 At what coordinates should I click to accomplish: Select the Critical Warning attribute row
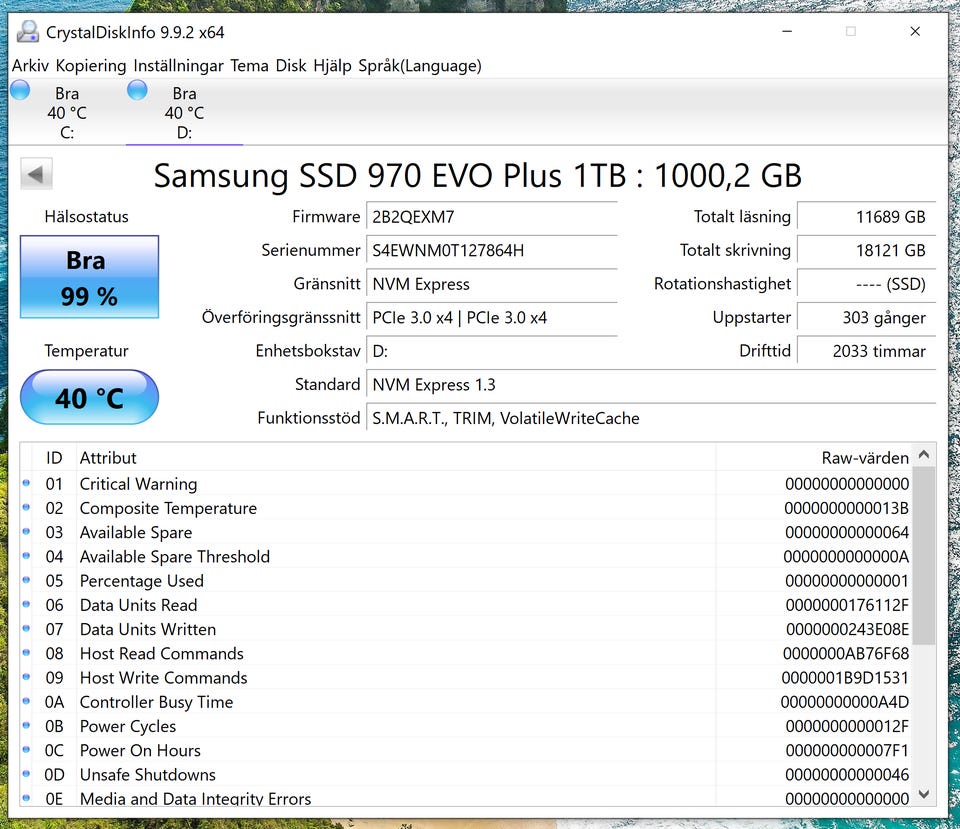click(466, 484)
